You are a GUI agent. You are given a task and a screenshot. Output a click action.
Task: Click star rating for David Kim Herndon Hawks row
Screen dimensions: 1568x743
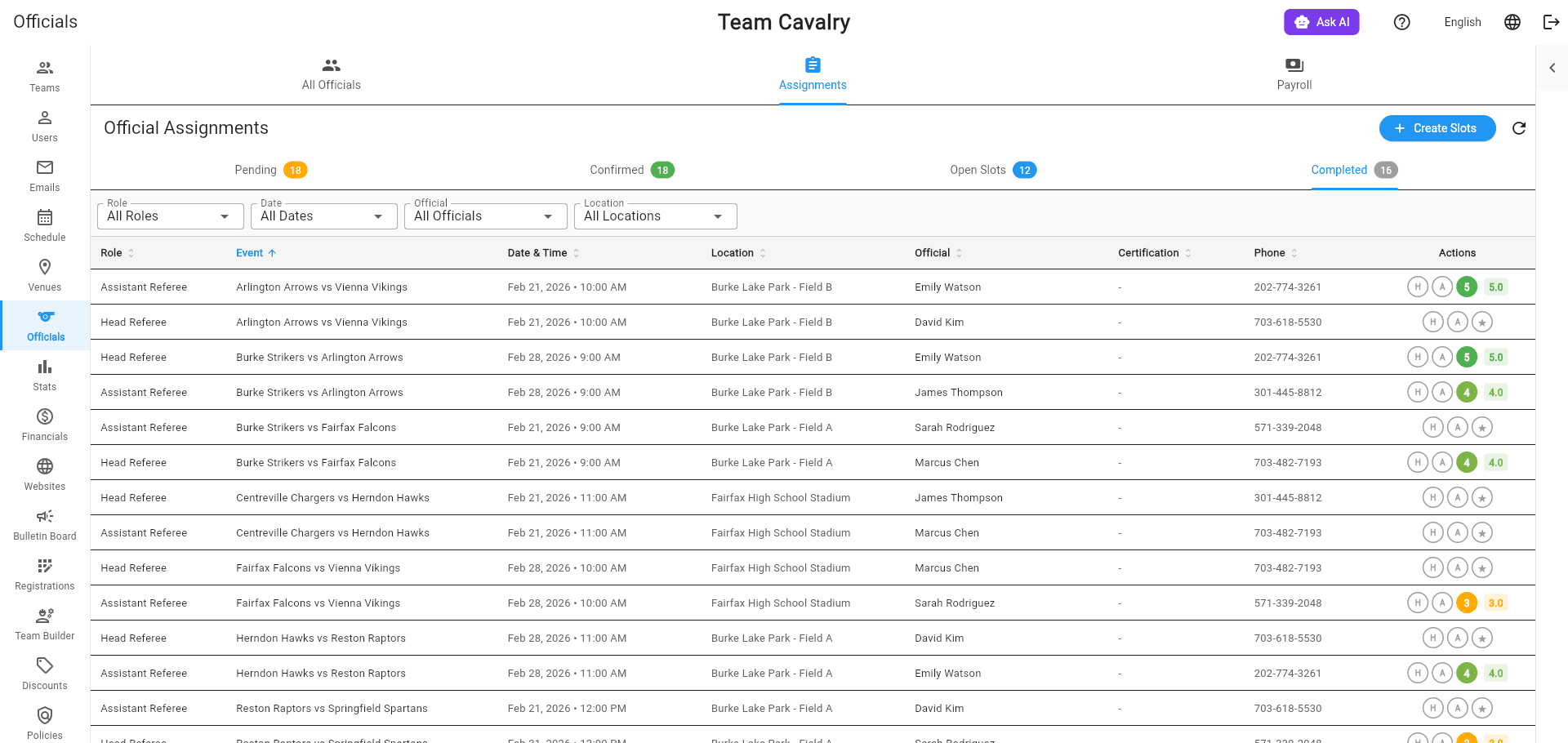pyautogui.click(x=1482, y=638)
